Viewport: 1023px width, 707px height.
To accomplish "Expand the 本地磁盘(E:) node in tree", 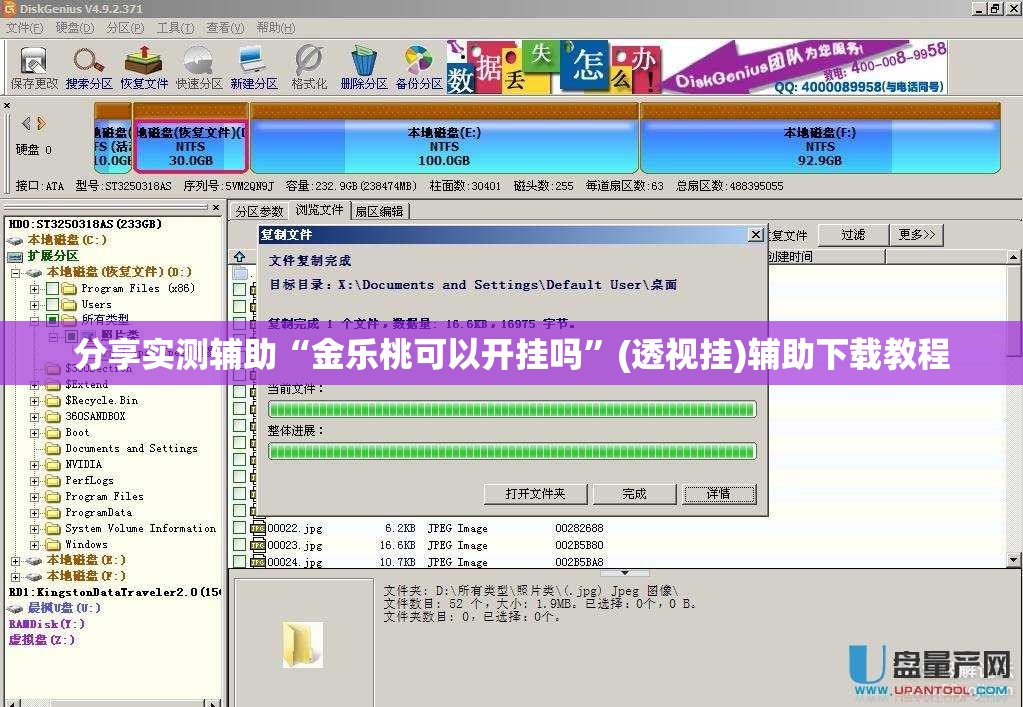I will [16, 561].
